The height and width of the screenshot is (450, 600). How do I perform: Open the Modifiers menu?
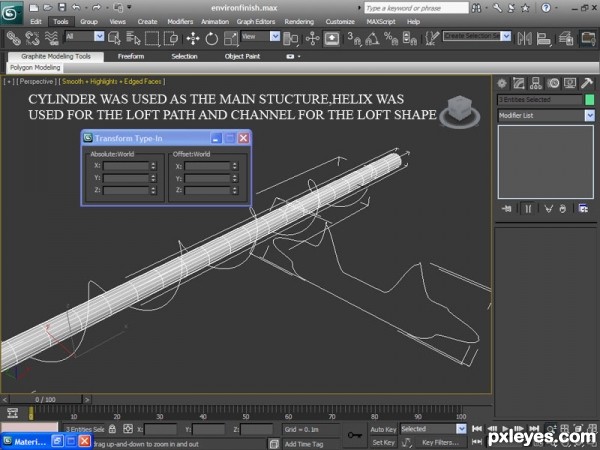pos(180,22)
